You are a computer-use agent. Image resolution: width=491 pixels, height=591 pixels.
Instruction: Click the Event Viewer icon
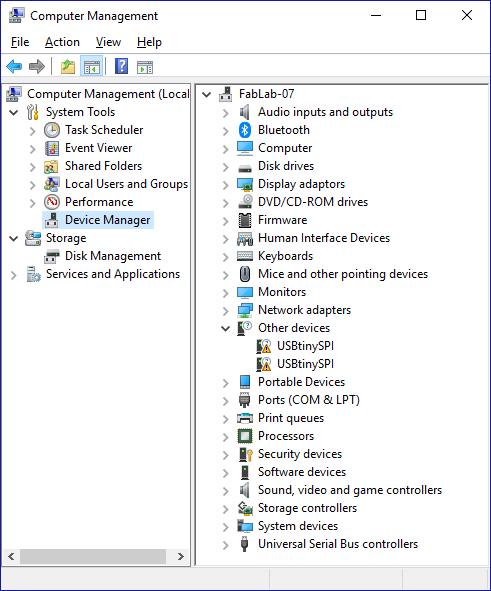point(52,149)
